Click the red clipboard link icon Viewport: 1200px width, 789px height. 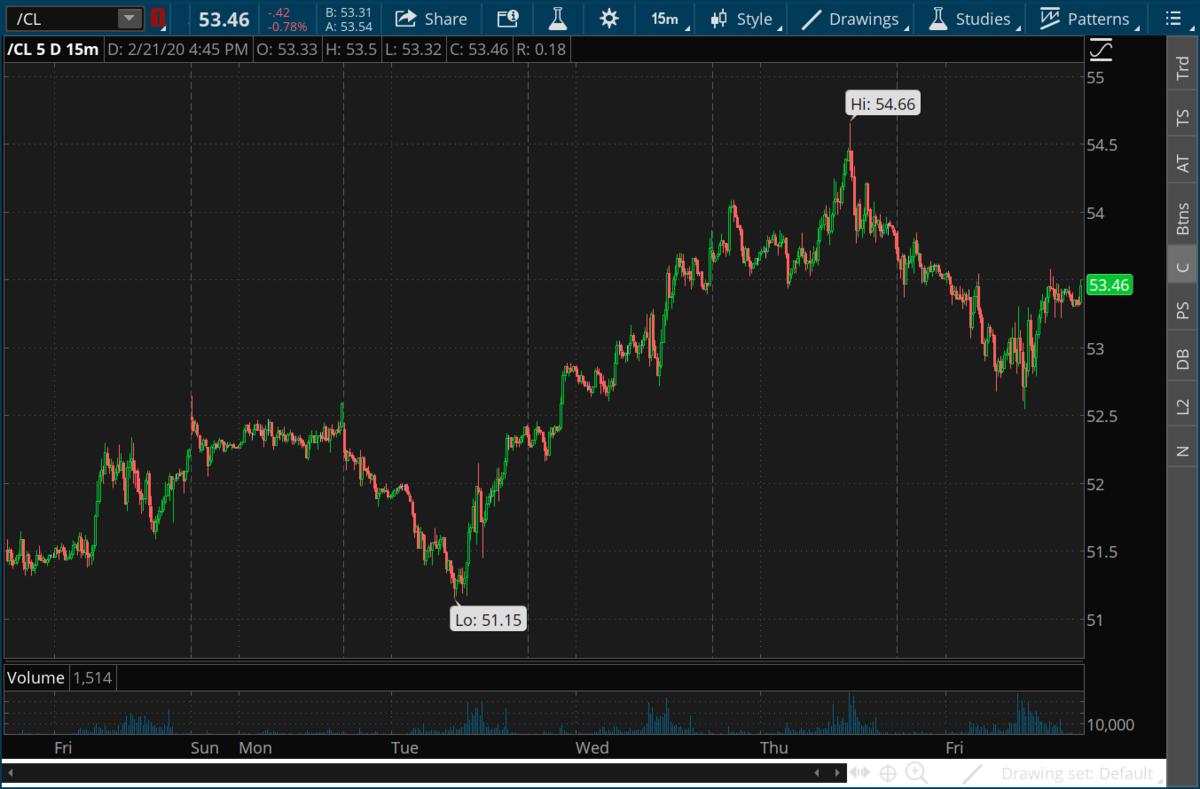pyautogui.click(x=158, y=18)
